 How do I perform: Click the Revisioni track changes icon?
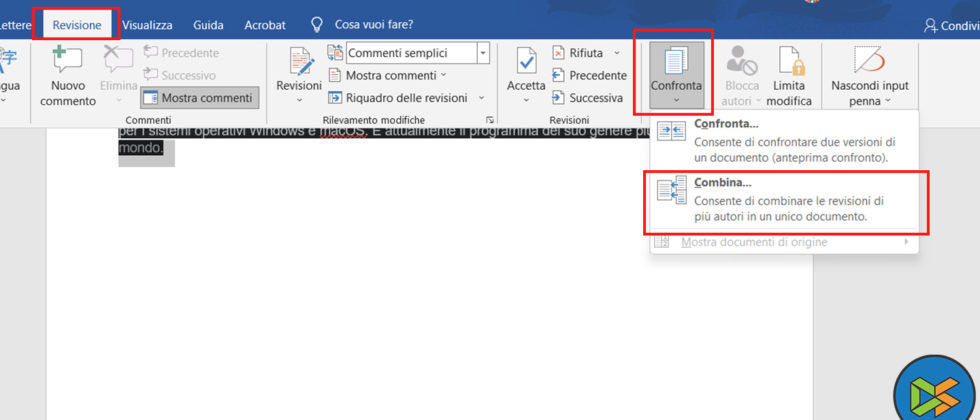(299, 61)
